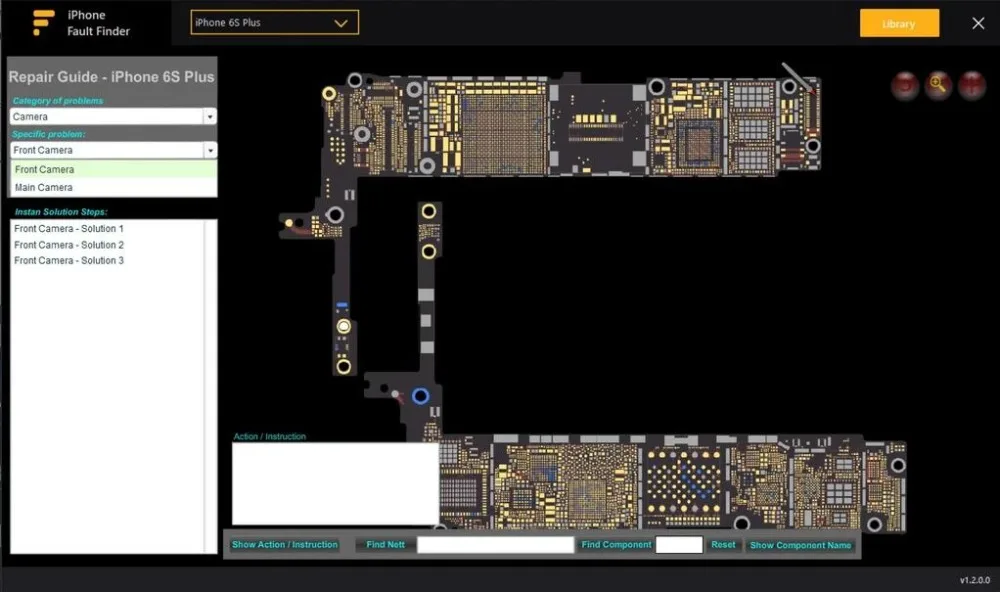The height and width of the screenshot is (592, 1000).
Task: Click the blue ring screw hole on the board
Action: tap(420, 396)
